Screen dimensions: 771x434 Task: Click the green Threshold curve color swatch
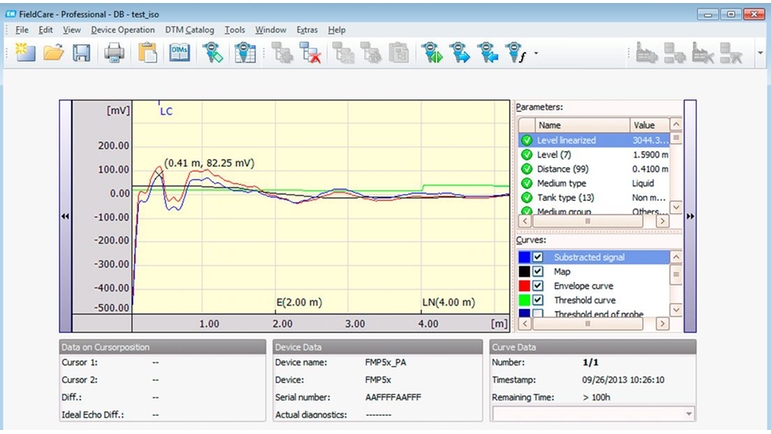525,300
